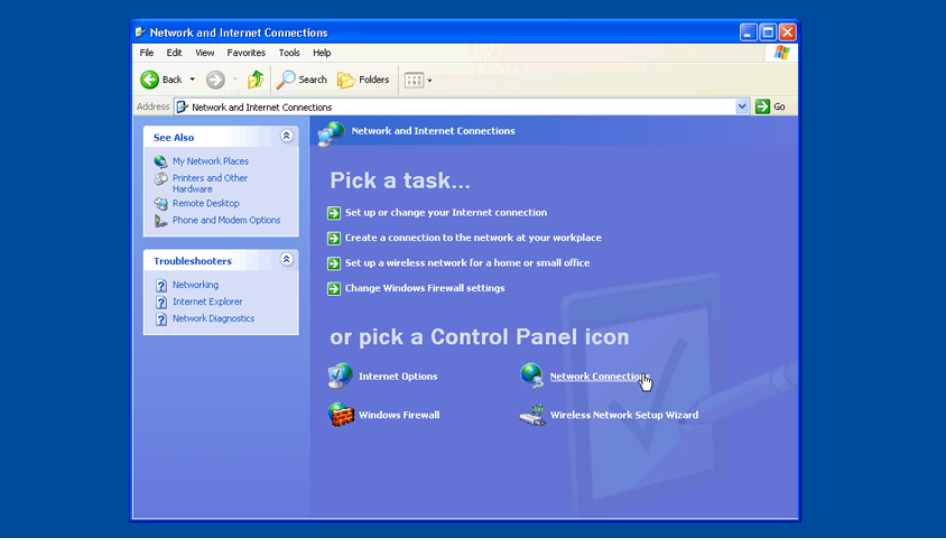This screenshot has height=541, width=946.
Task: Click the Internet Explorer troubleshooter help icon
Action: pyautogui.click(x=161, y=302)
